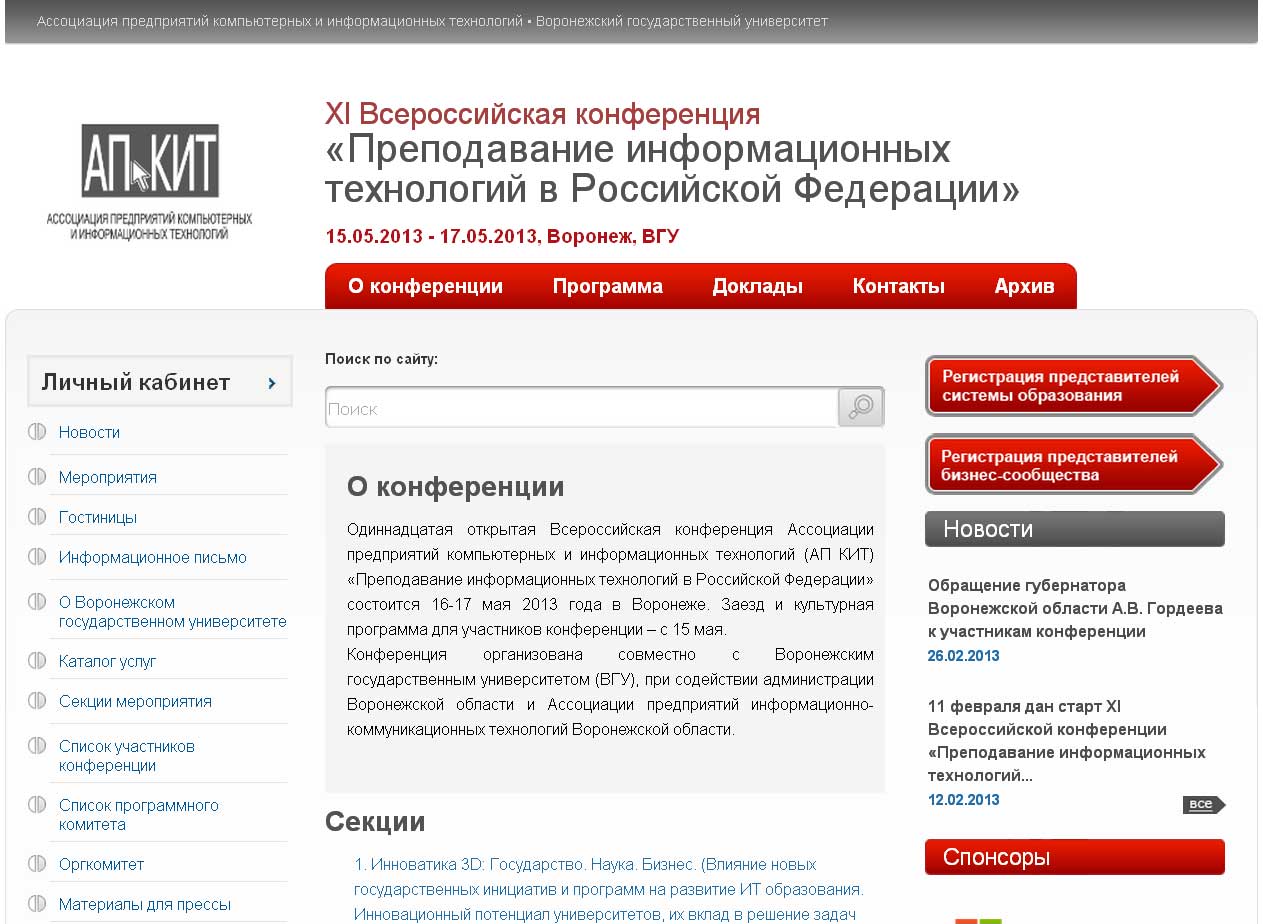The height and width of the screenshot is (924, 1263).
Task: Open section 1 Инноватика 3D link
Action: [609, 889]
